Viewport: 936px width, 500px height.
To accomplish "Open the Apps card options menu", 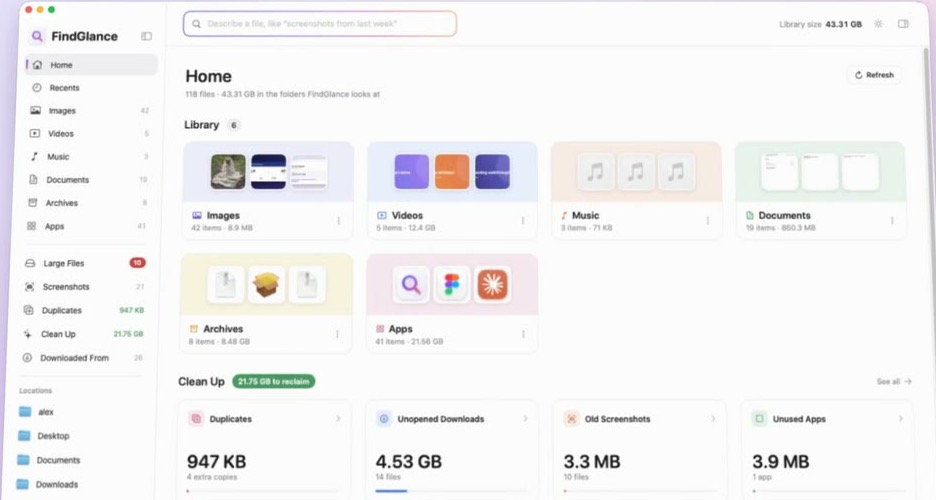I will pyautogui.click(x=523, y=334).
